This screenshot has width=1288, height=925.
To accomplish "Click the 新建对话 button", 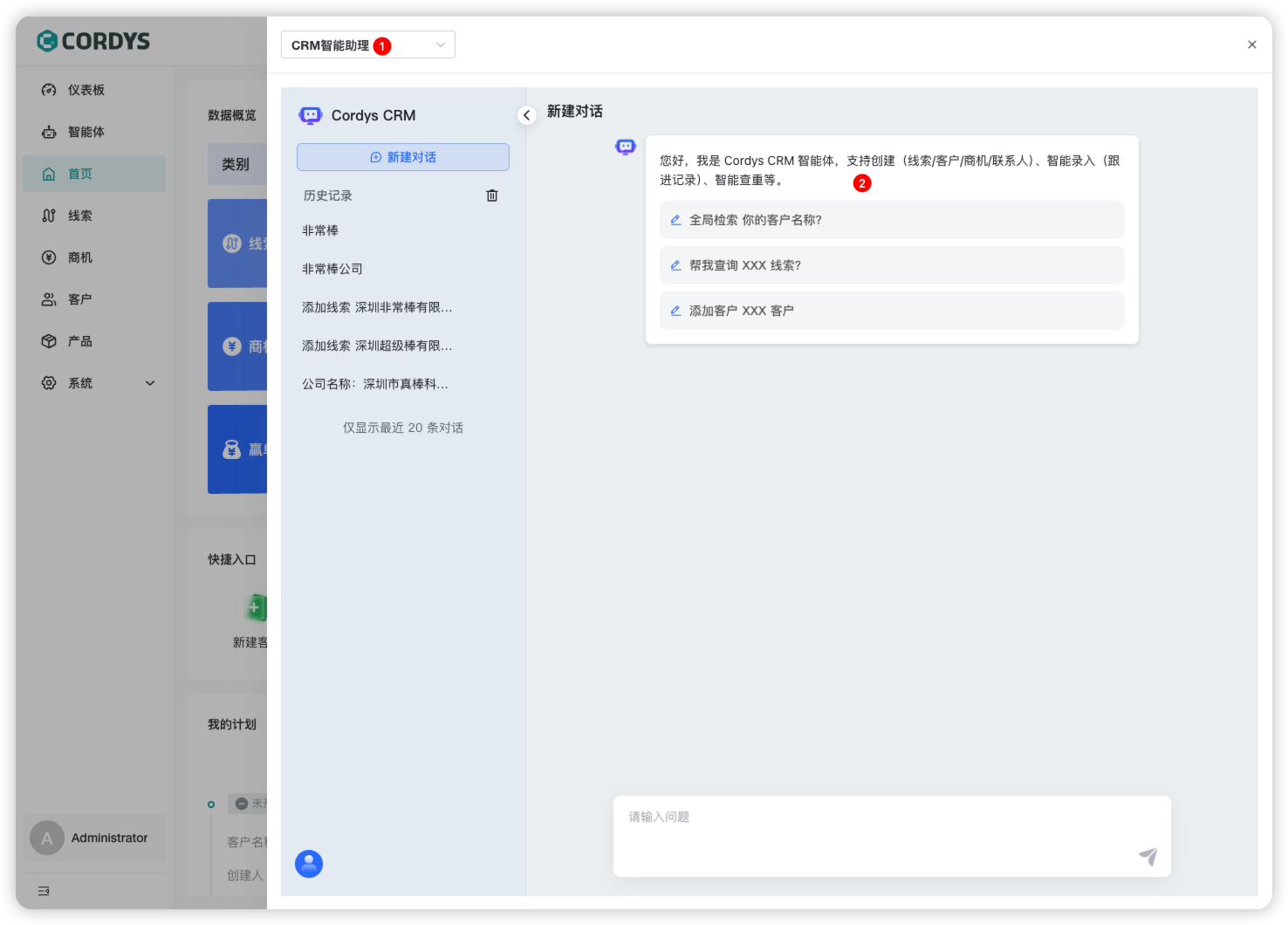I will tap(402, 157).
